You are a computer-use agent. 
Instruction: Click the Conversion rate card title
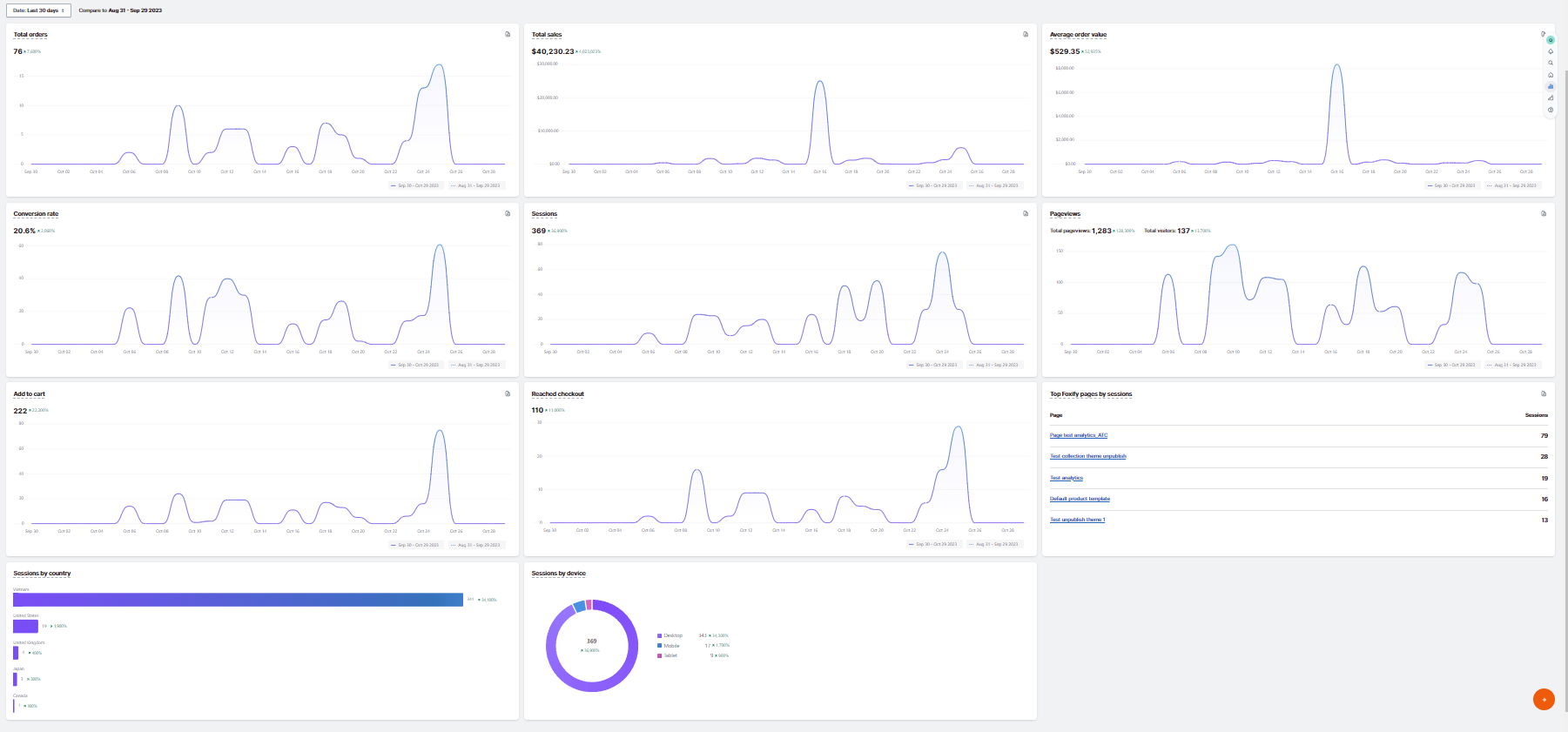point(36,213)
